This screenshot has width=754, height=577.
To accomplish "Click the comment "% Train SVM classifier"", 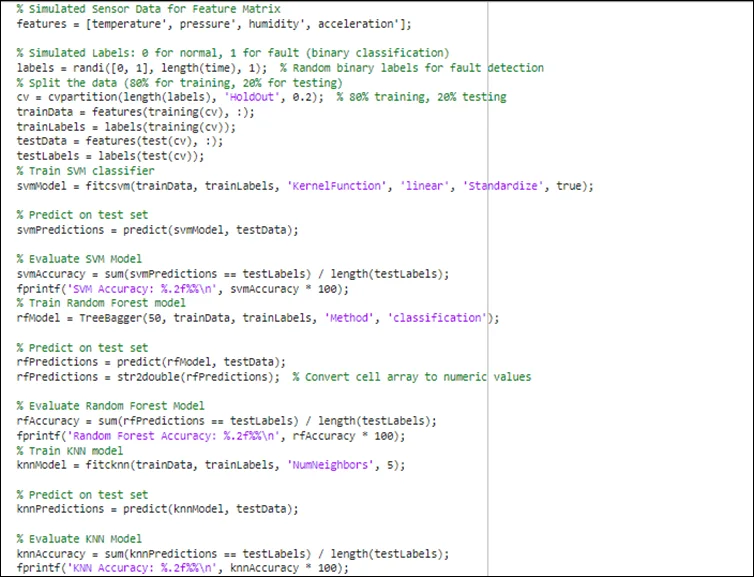I will click(x=86, y=171).
